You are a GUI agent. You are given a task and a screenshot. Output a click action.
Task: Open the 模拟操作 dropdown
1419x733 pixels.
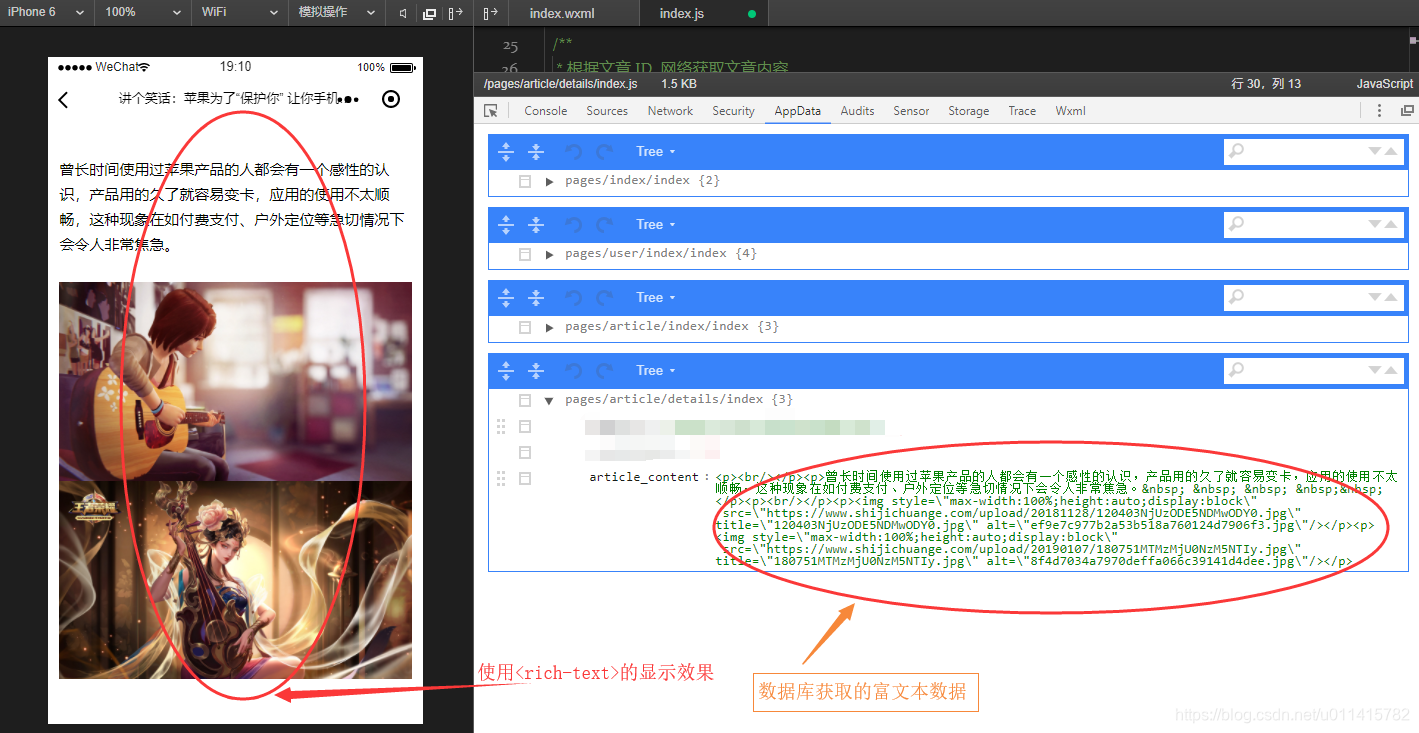pyautogui.click(x=337, y=13)
